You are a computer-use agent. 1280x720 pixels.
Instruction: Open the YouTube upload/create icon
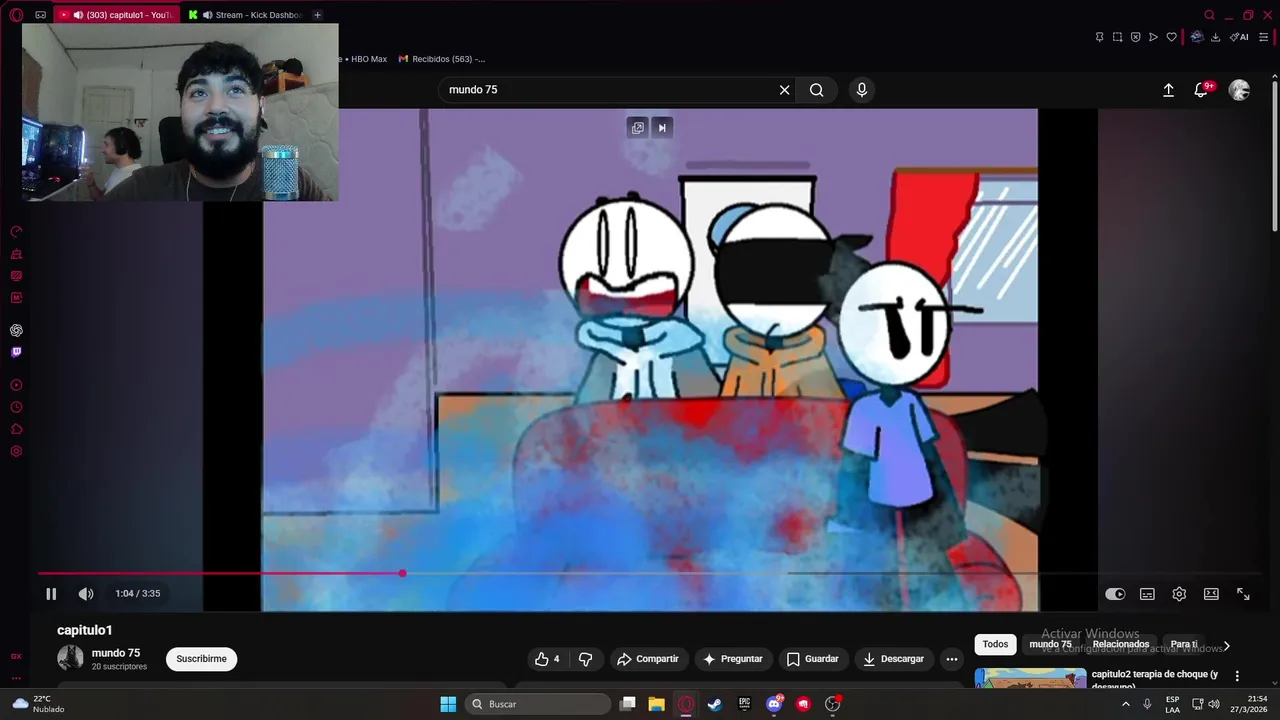pyautogui.click(x=1168, y=90)
